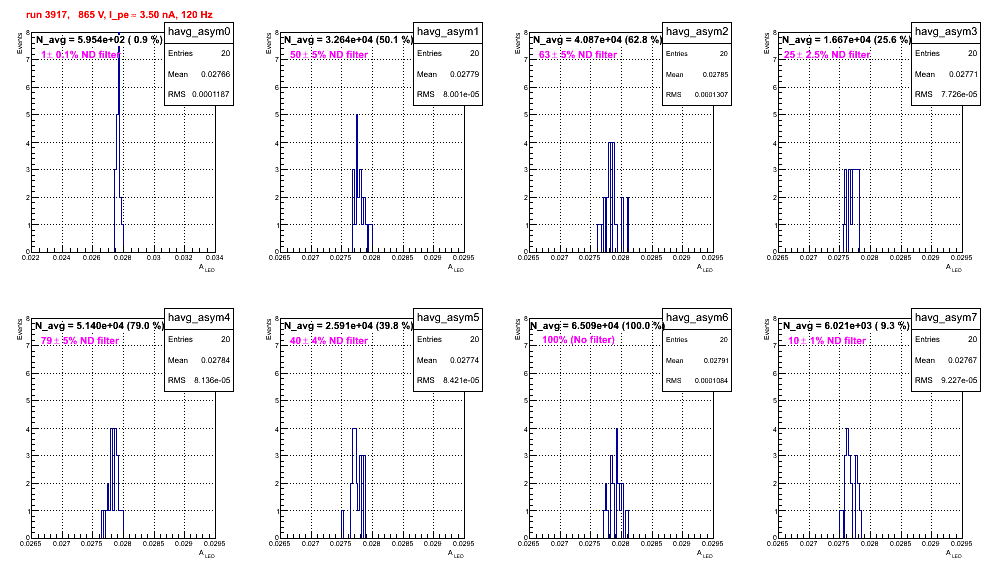Click Mean 0.02774 in havg_asym5 stats
Screen dimensions: 996x572
pos(448,360)
